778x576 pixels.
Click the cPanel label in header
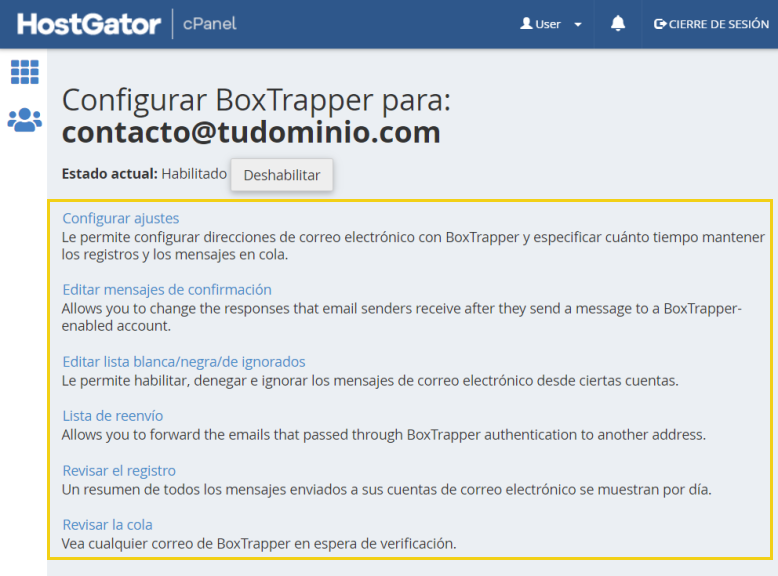coord(209,24)
